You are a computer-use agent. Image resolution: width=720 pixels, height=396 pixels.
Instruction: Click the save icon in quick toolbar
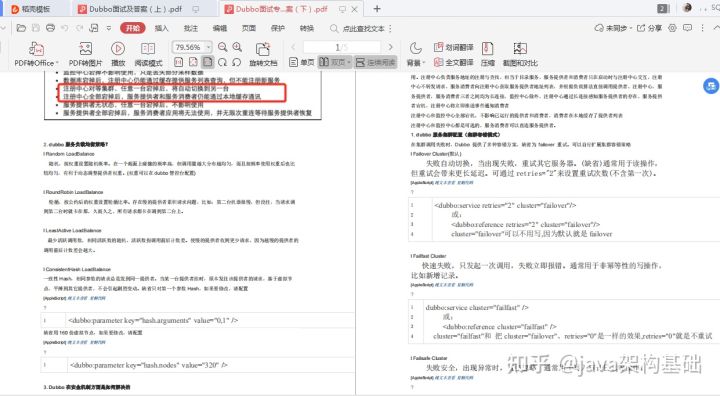[35, 28]
